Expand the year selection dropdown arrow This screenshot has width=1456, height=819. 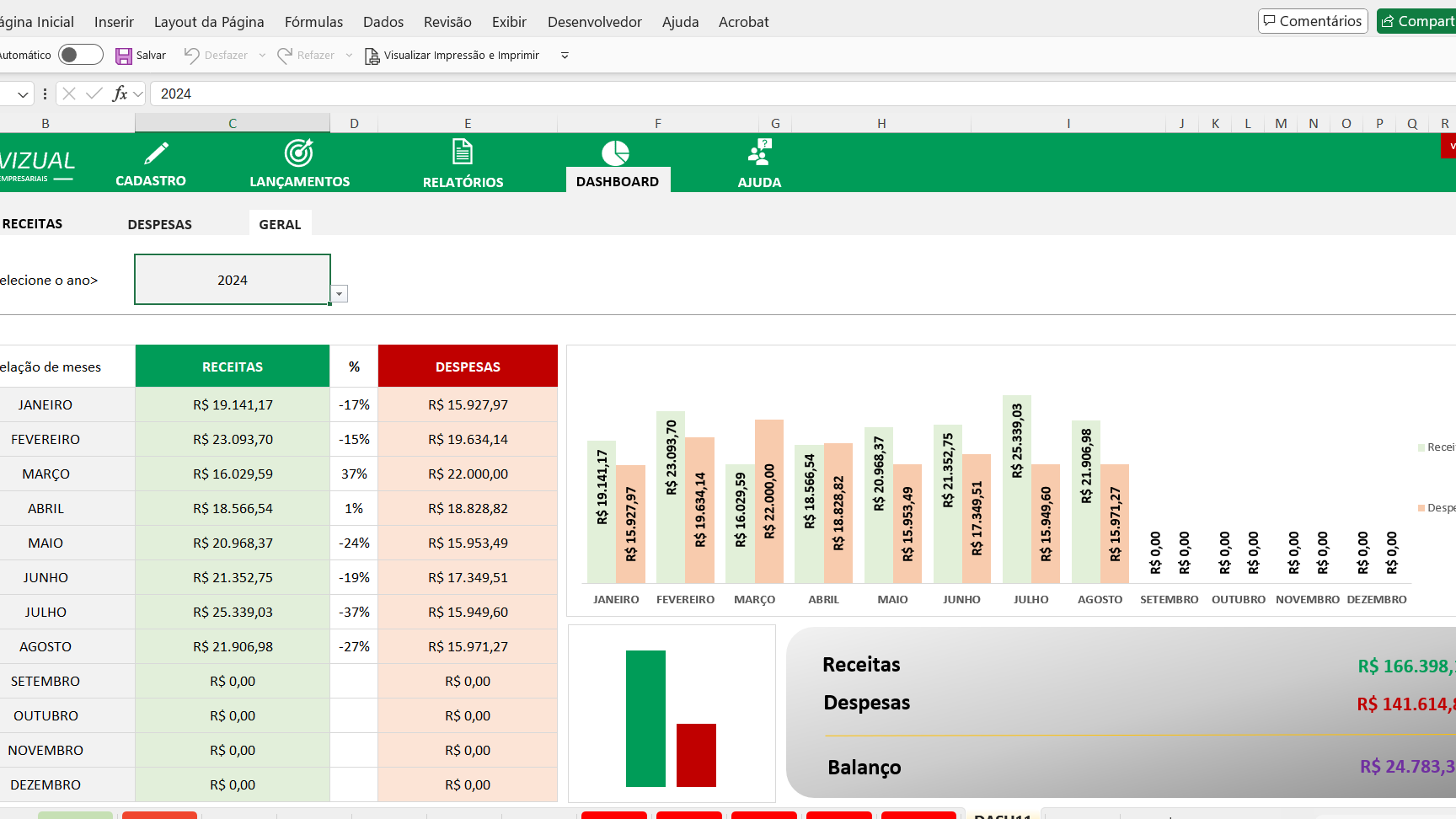coord(339,294)
